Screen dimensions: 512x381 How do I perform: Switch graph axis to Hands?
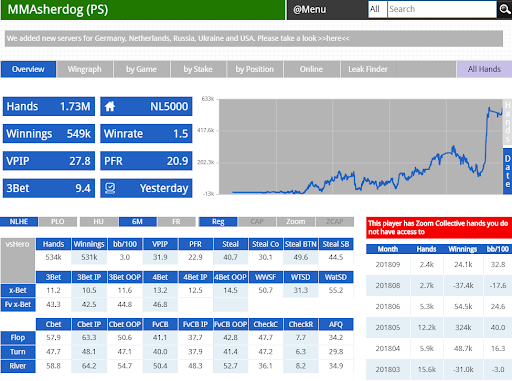[x=507, y=122]
